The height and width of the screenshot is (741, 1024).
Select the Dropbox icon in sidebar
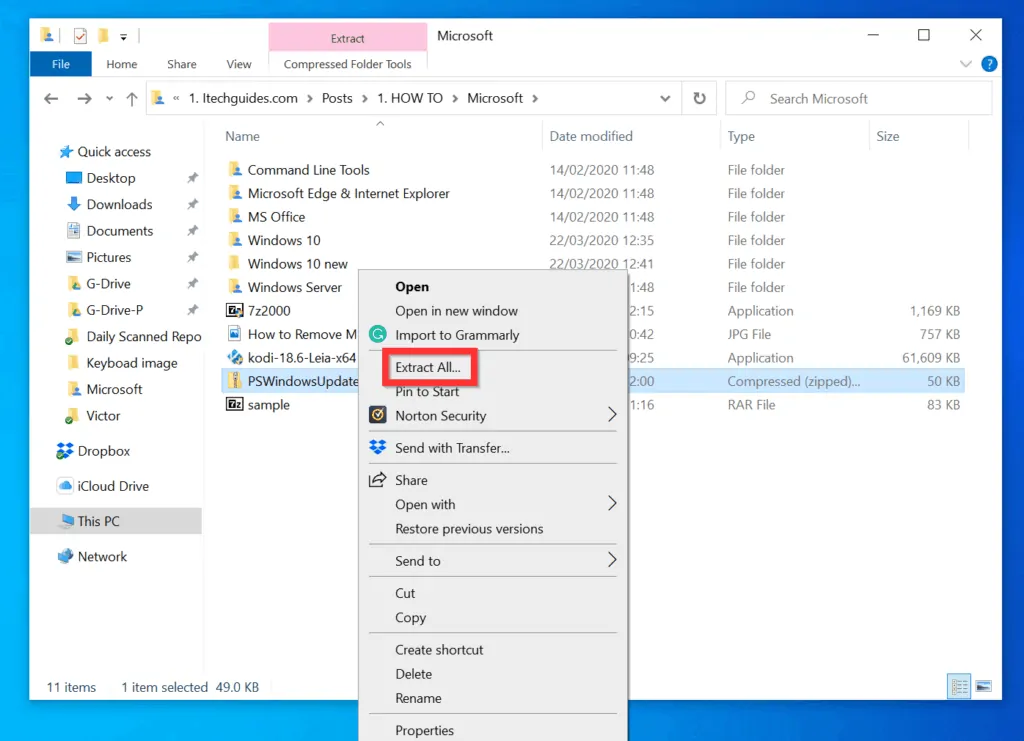pyautogui.click(x=66, y=451)
